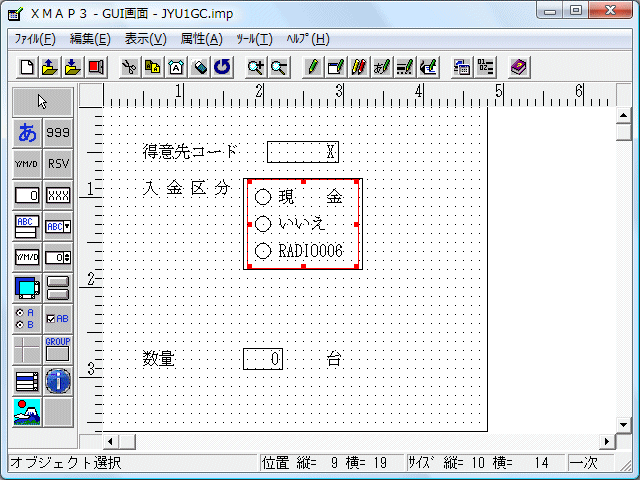Select the RSV tool
This screenshot has height=480, width=640.
pos(58,164)
